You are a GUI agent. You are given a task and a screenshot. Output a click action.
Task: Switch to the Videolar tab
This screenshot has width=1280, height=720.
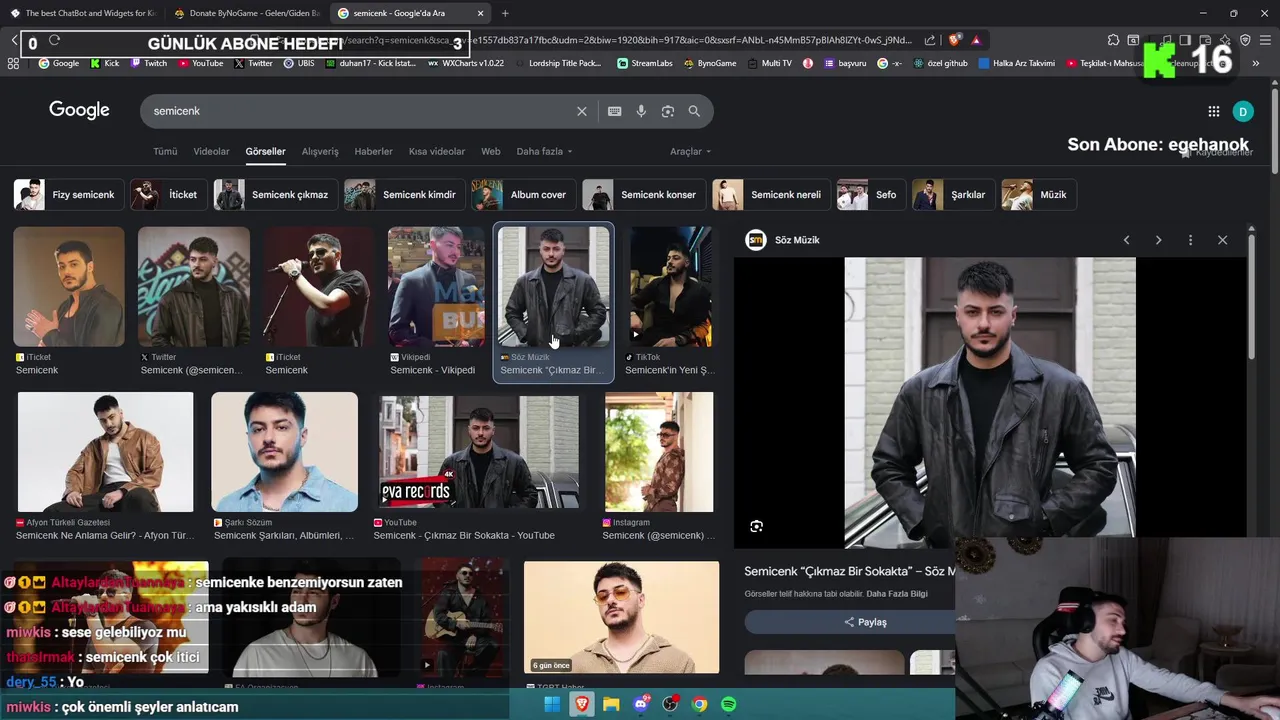211,151
